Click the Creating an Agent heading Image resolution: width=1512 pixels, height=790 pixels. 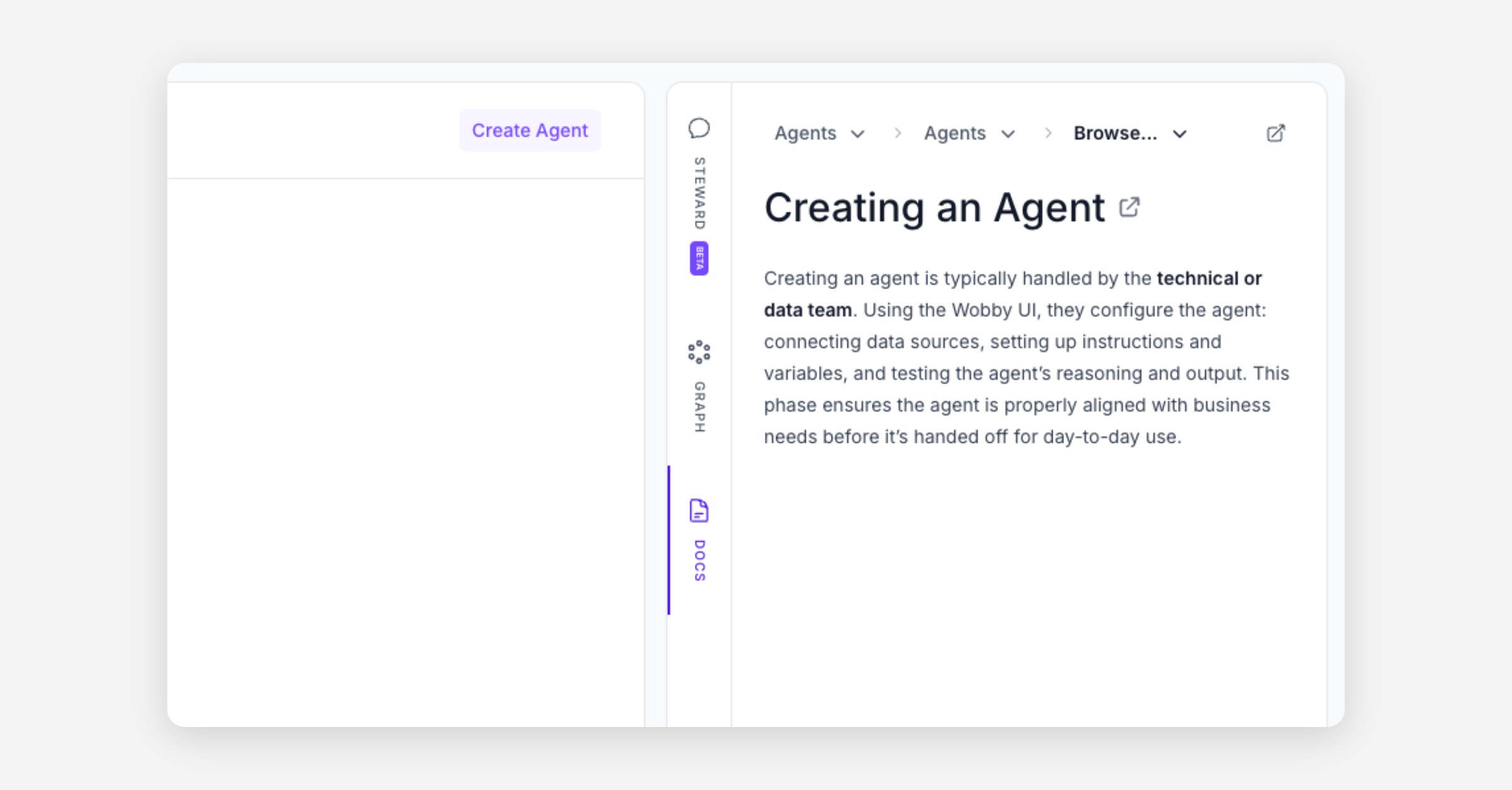coord(934,207)
